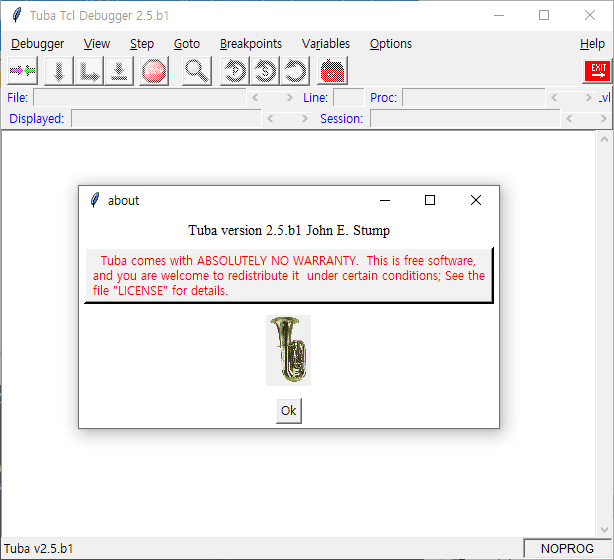Click the red STOP sign icon
The image size is (614, 560).
tap(154, 71)
